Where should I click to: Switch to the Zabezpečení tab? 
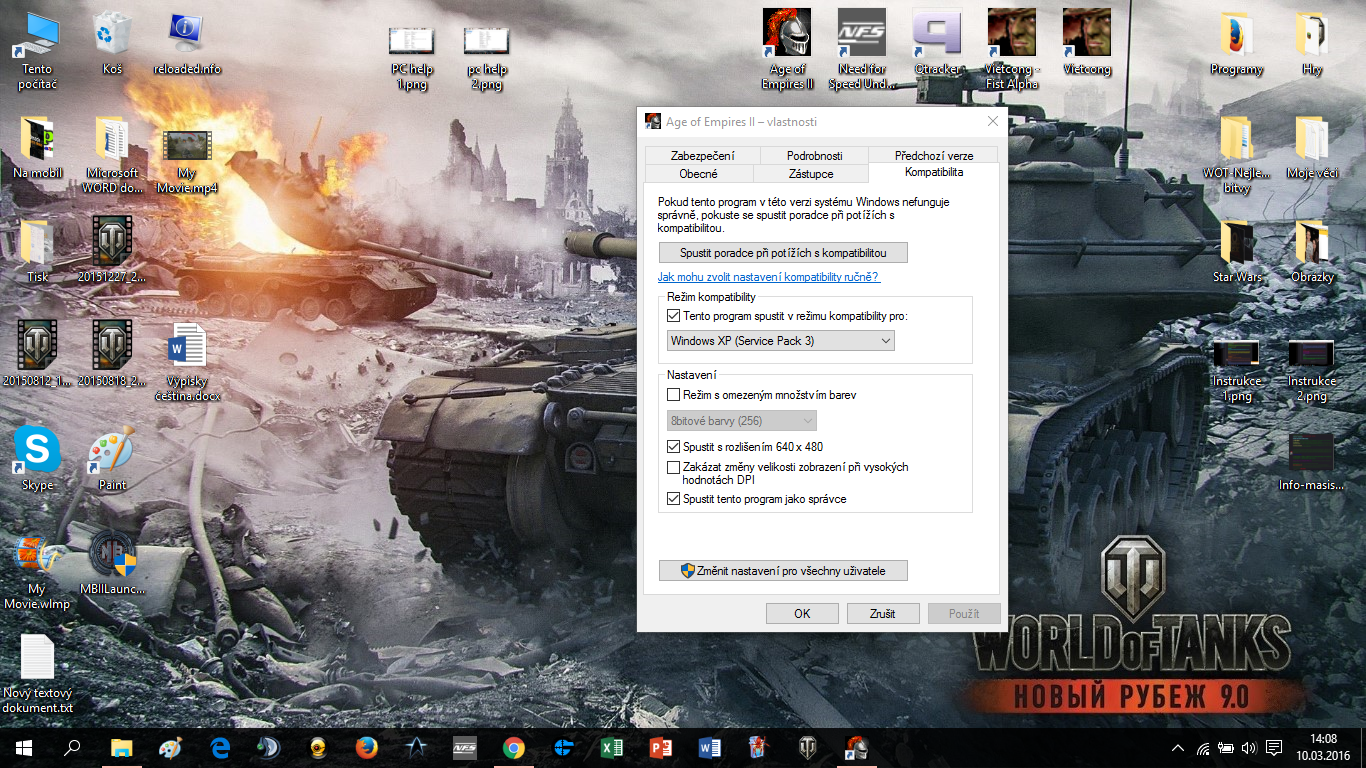click(x=702, y=155)
